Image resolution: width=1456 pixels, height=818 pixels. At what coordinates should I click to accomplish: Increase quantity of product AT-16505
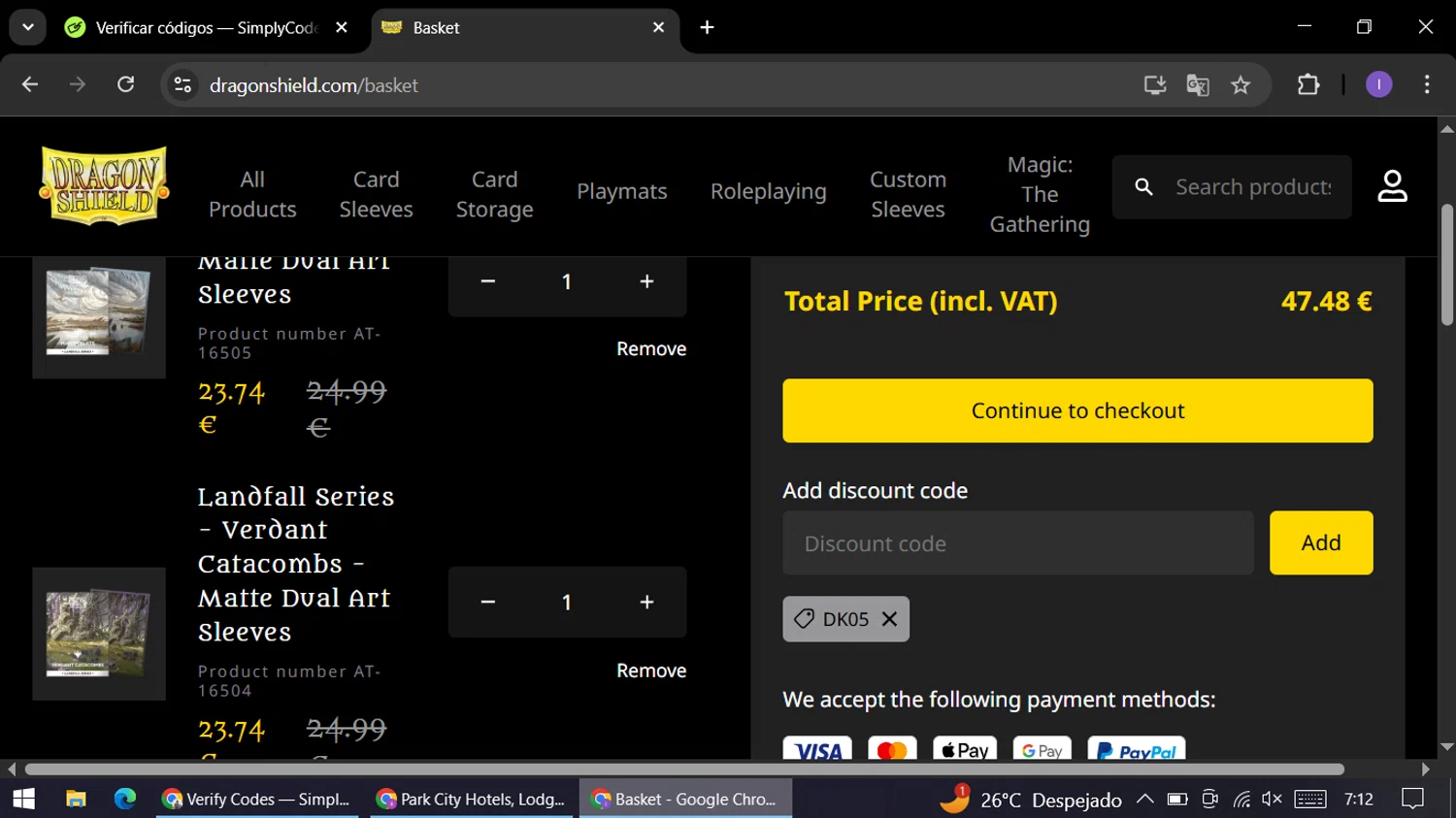pyautogui.click(x=646, y=281)
